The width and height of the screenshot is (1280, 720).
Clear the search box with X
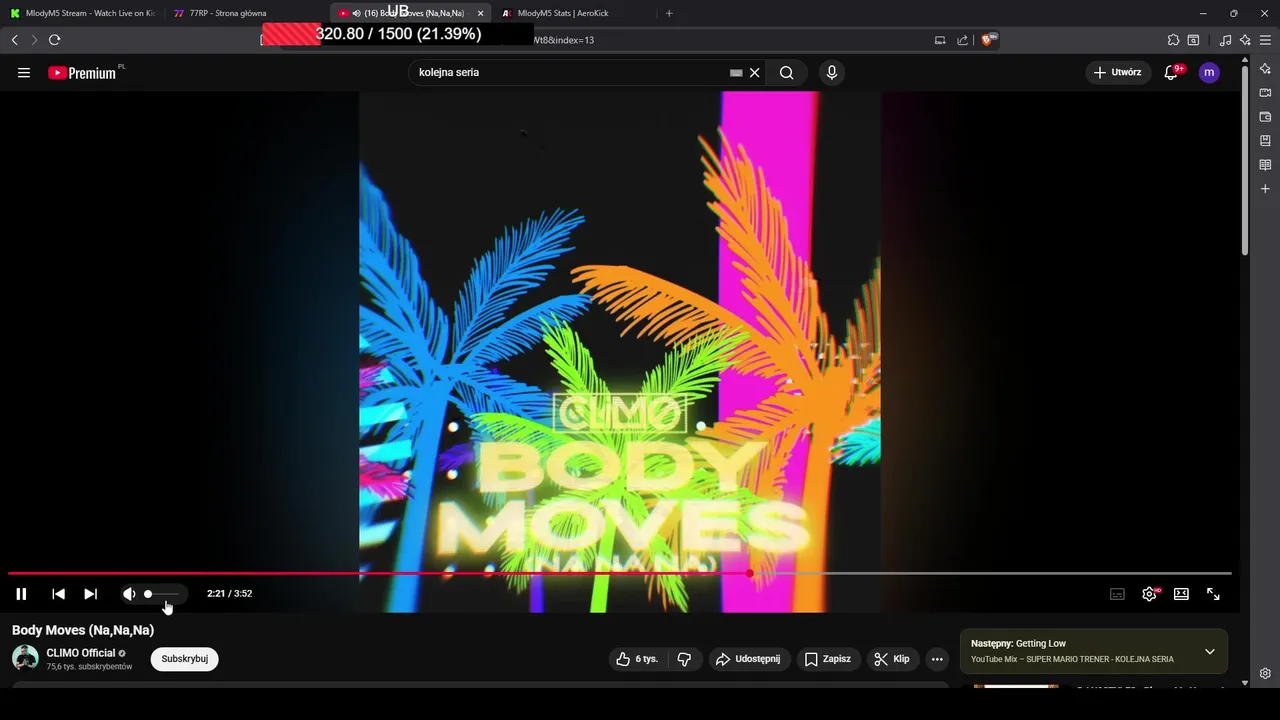[755, 72]
